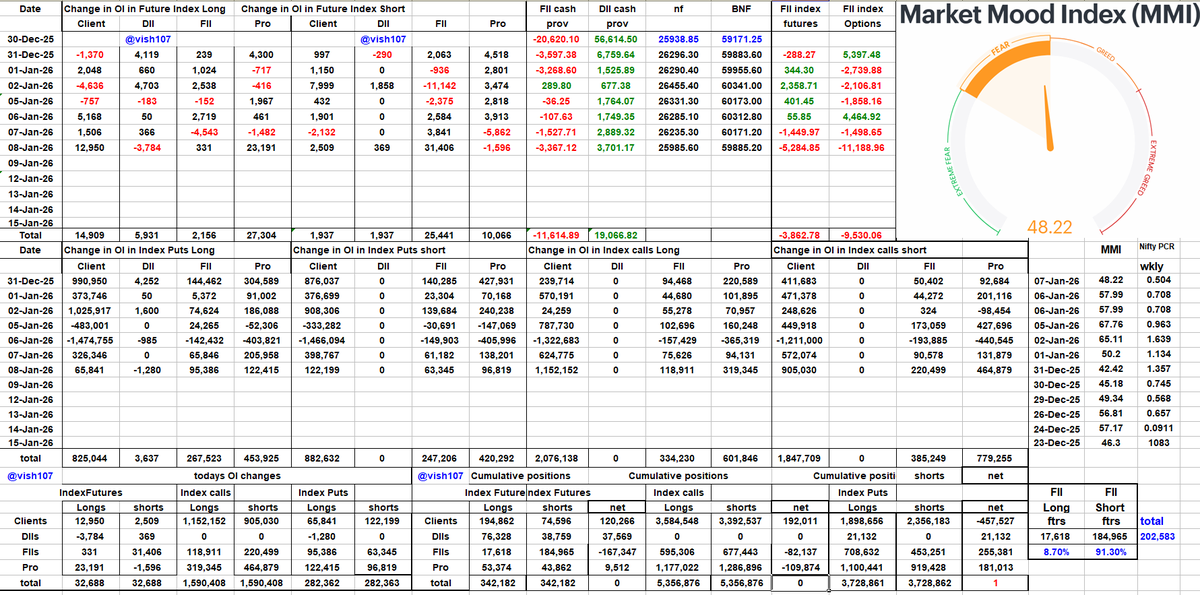Click FII cash total -11,614.89

click(x=558, y=233)
